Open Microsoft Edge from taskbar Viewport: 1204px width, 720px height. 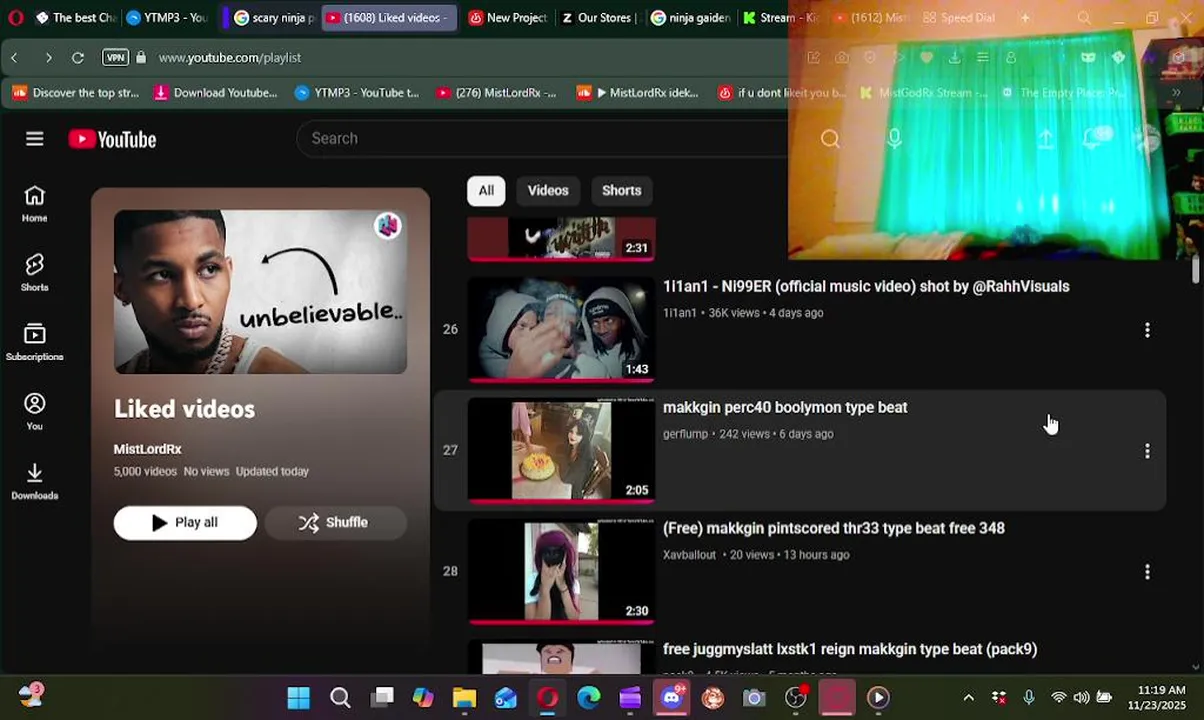pos(588,698)
